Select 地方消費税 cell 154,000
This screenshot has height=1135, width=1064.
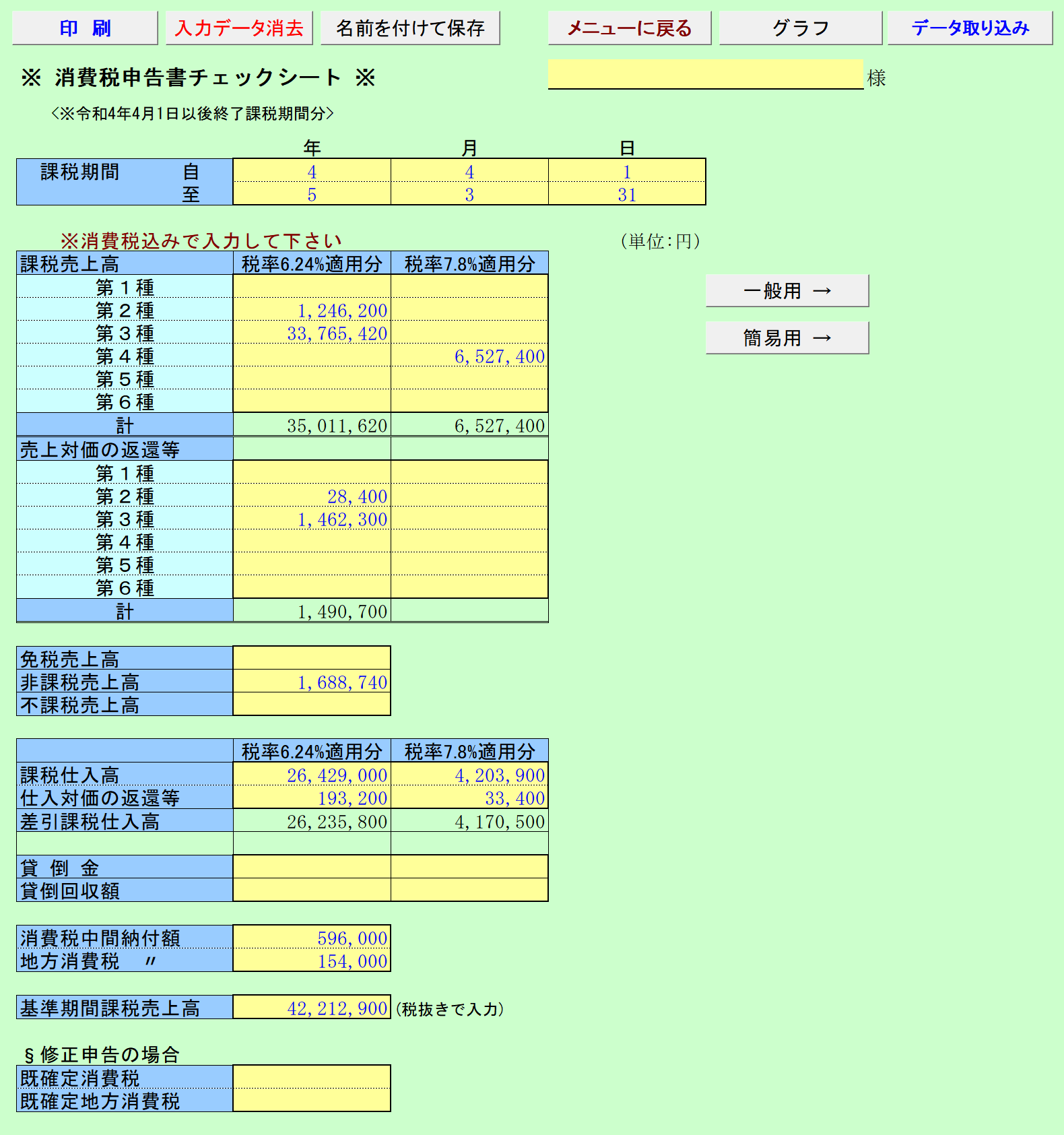tap(312, 961)
